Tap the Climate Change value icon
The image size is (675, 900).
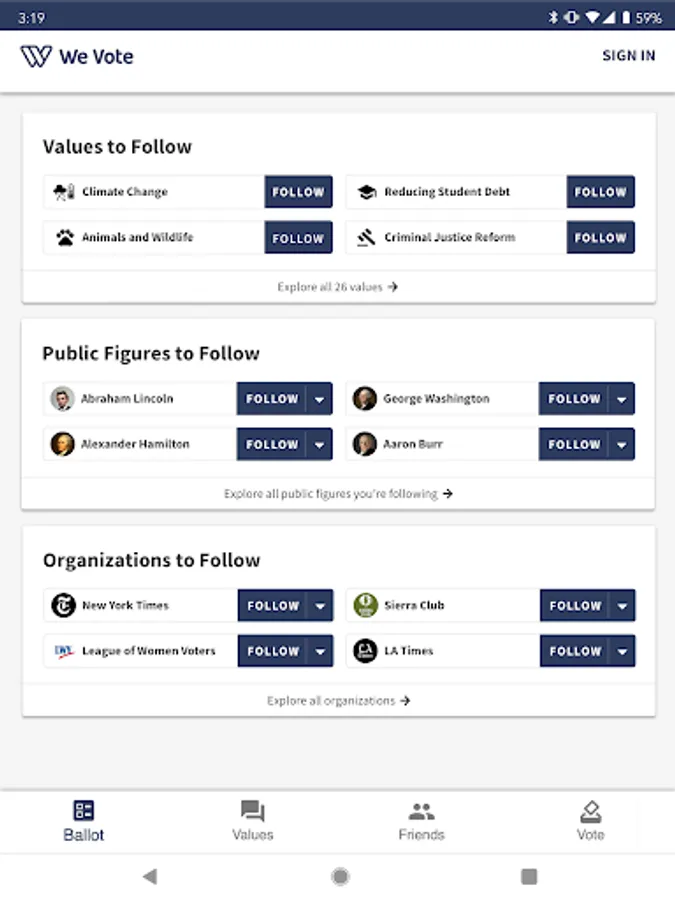64,192
